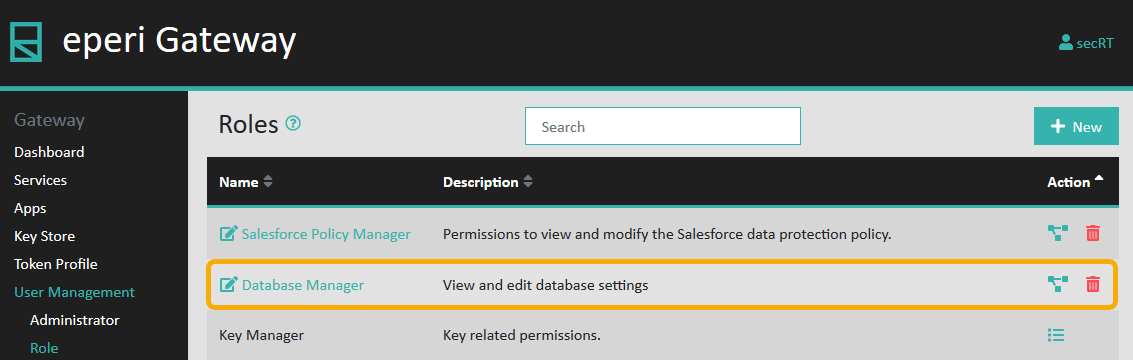This screenshot has height=360, width=1133.
Task: Open the secRT user profile
Action: tap(1086, 43)
